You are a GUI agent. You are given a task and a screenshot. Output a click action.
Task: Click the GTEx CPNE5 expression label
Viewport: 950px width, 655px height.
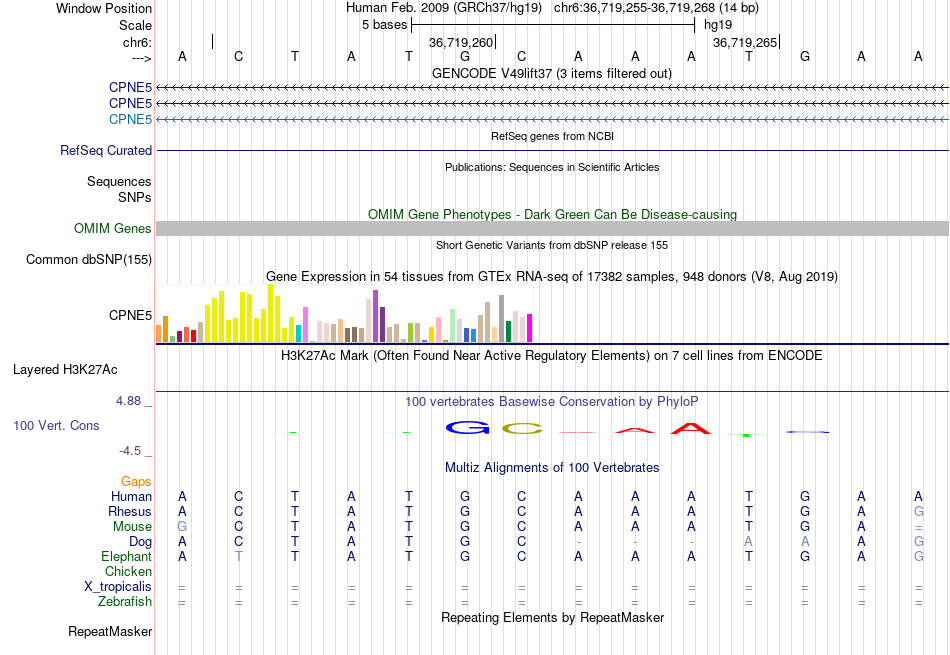point(130,315)
